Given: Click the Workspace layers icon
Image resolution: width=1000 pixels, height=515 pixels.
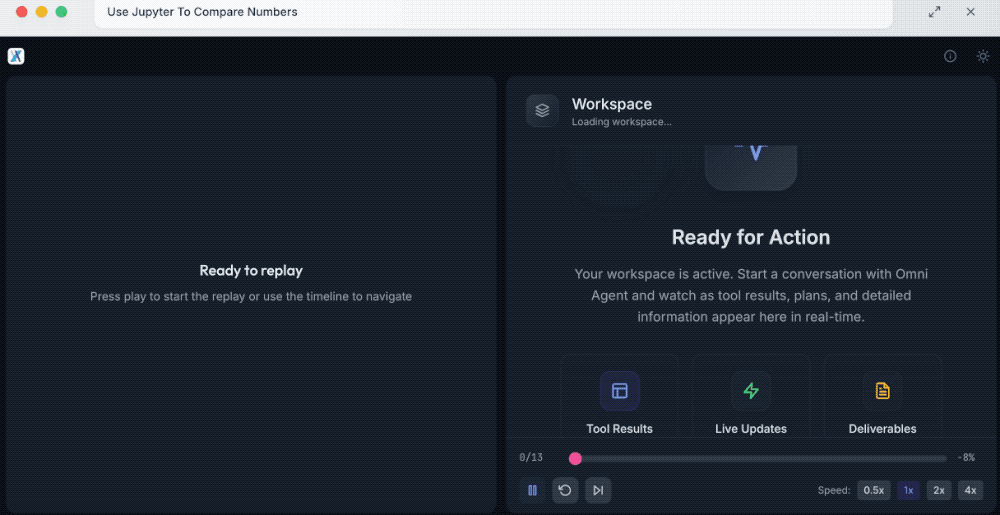Looking at the screenshot, I should (542, 111).
